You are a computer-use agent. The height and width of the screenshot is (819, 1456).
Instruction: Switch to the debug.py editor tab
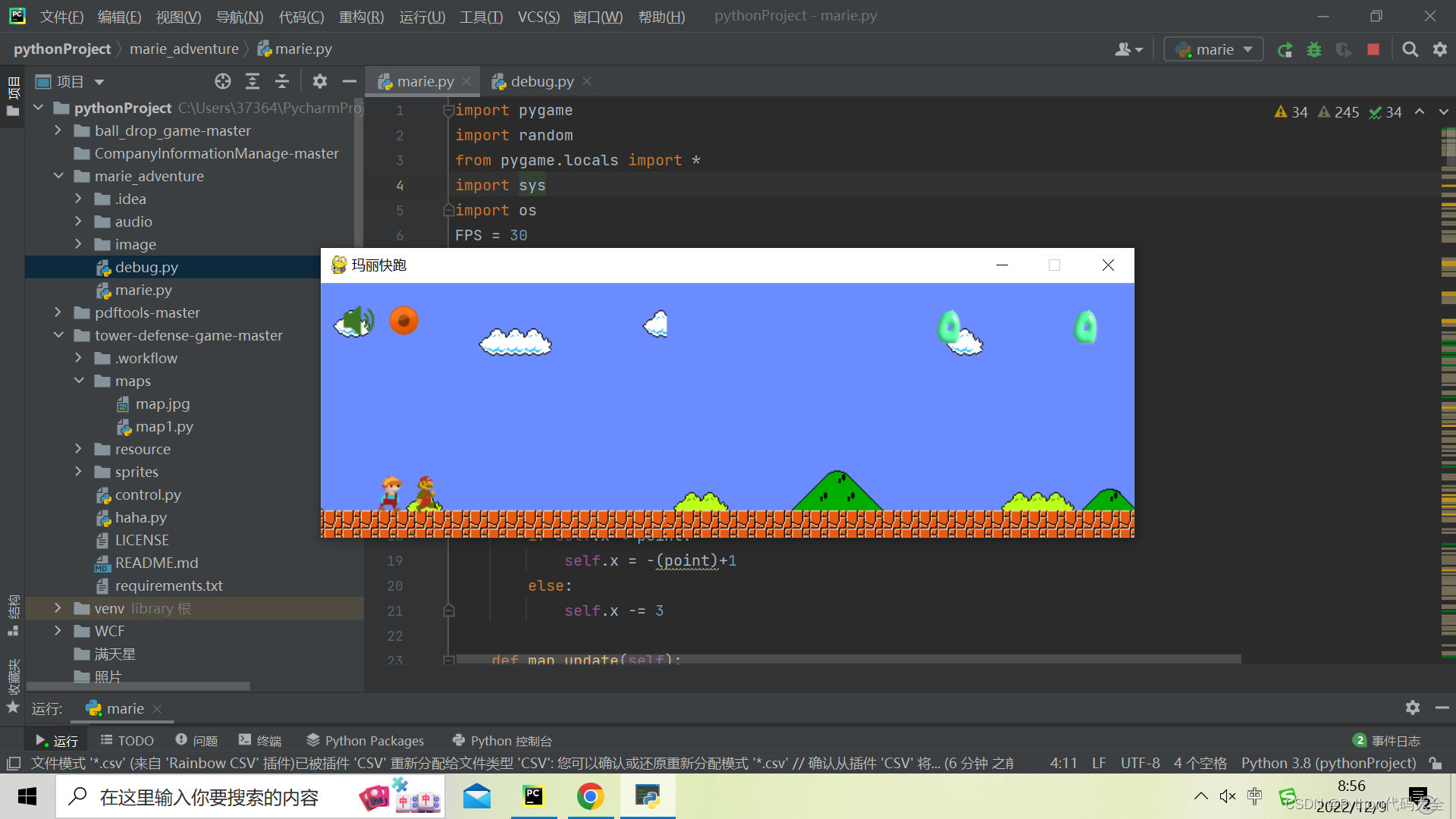click(541, 82)
